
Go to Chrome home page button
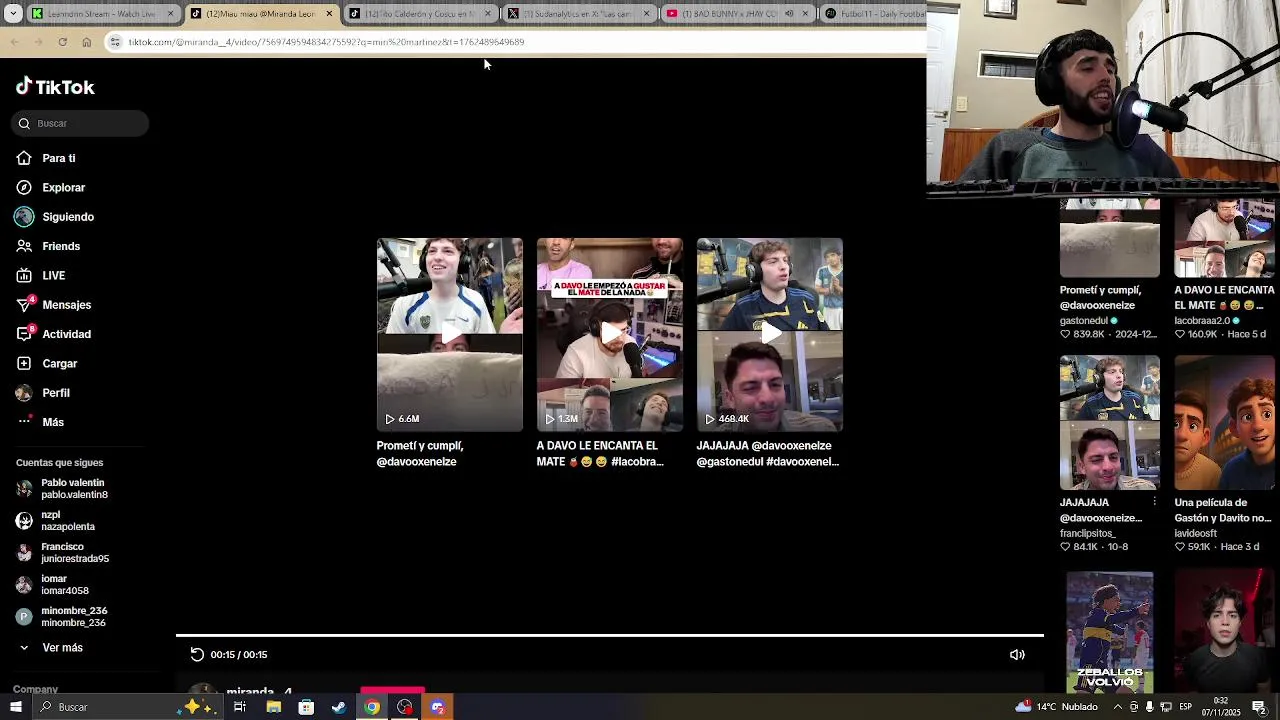click(87, 42)
